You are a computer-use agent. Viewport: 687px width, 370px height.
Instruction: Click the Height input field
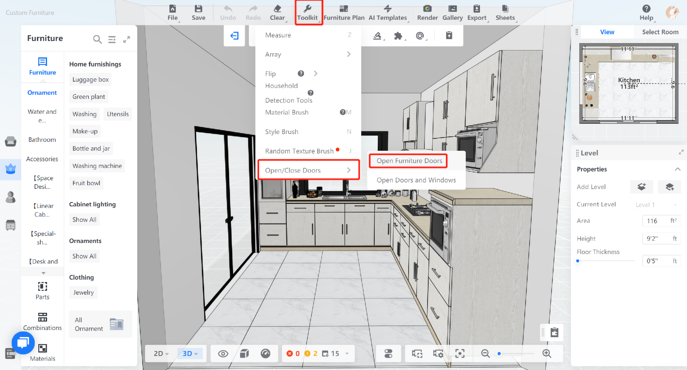[661, 238]
